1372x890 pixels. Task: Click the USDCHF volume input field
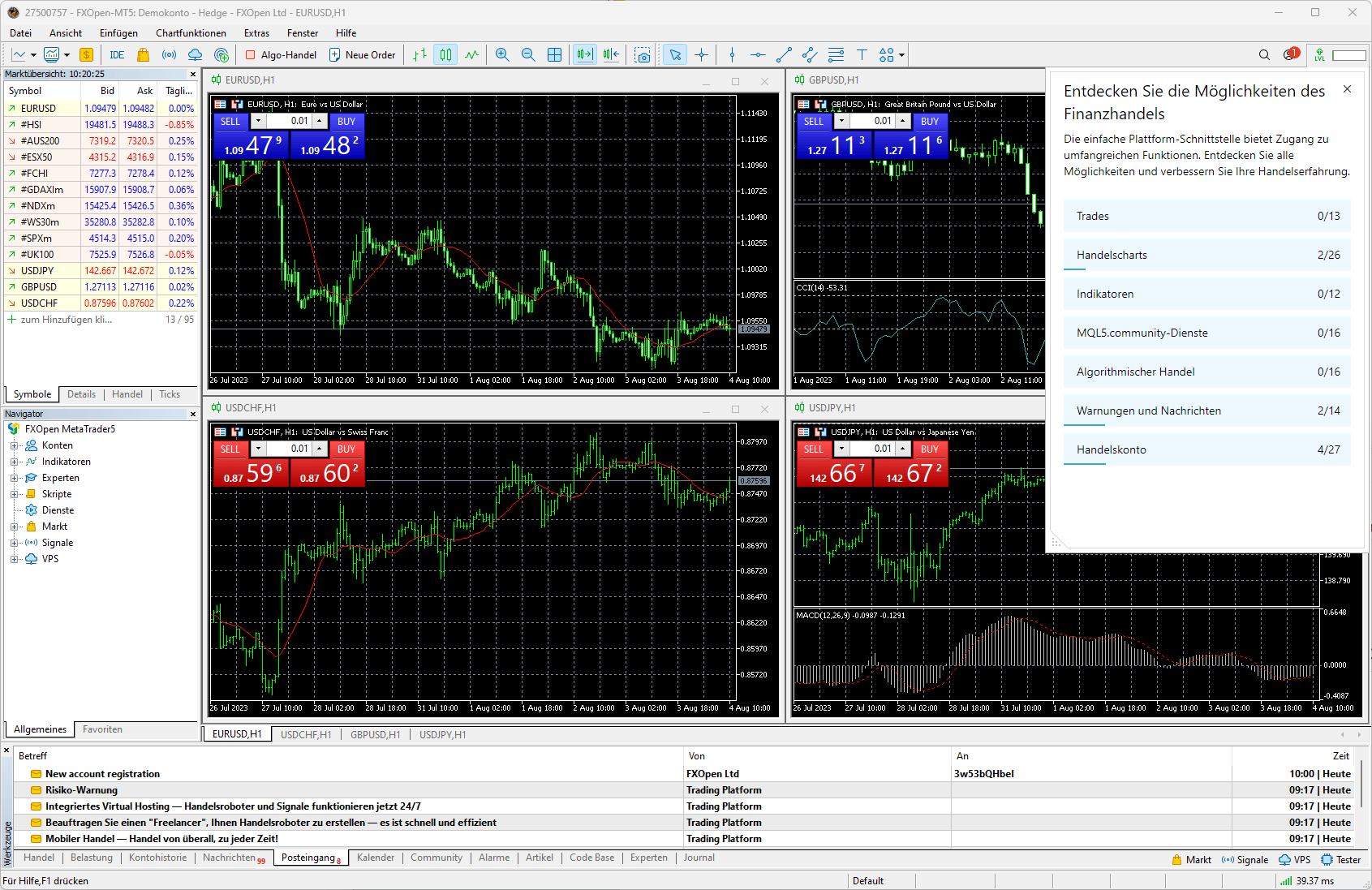pyautogui.click(x=289, y=449)
